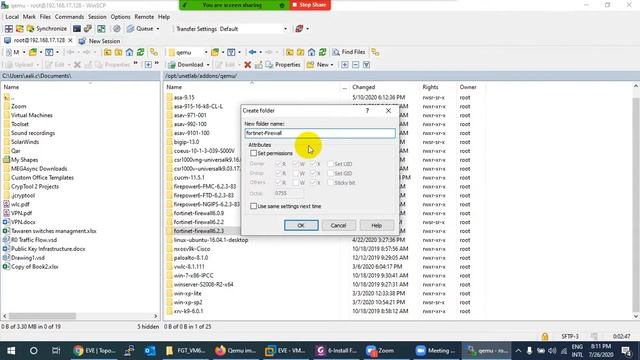Select the Virtual Machines local folder
Viewport: 640px width, 360px height.
[x=31, y=115]
